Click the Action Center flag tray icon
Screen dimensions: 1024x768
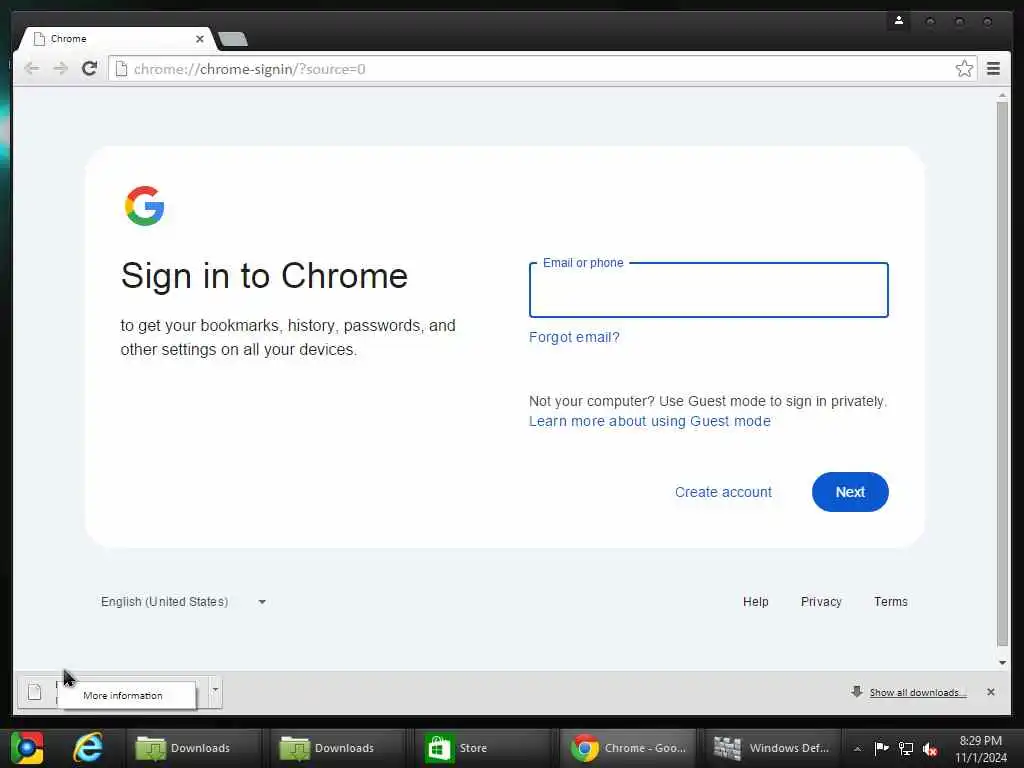point(881,748)
